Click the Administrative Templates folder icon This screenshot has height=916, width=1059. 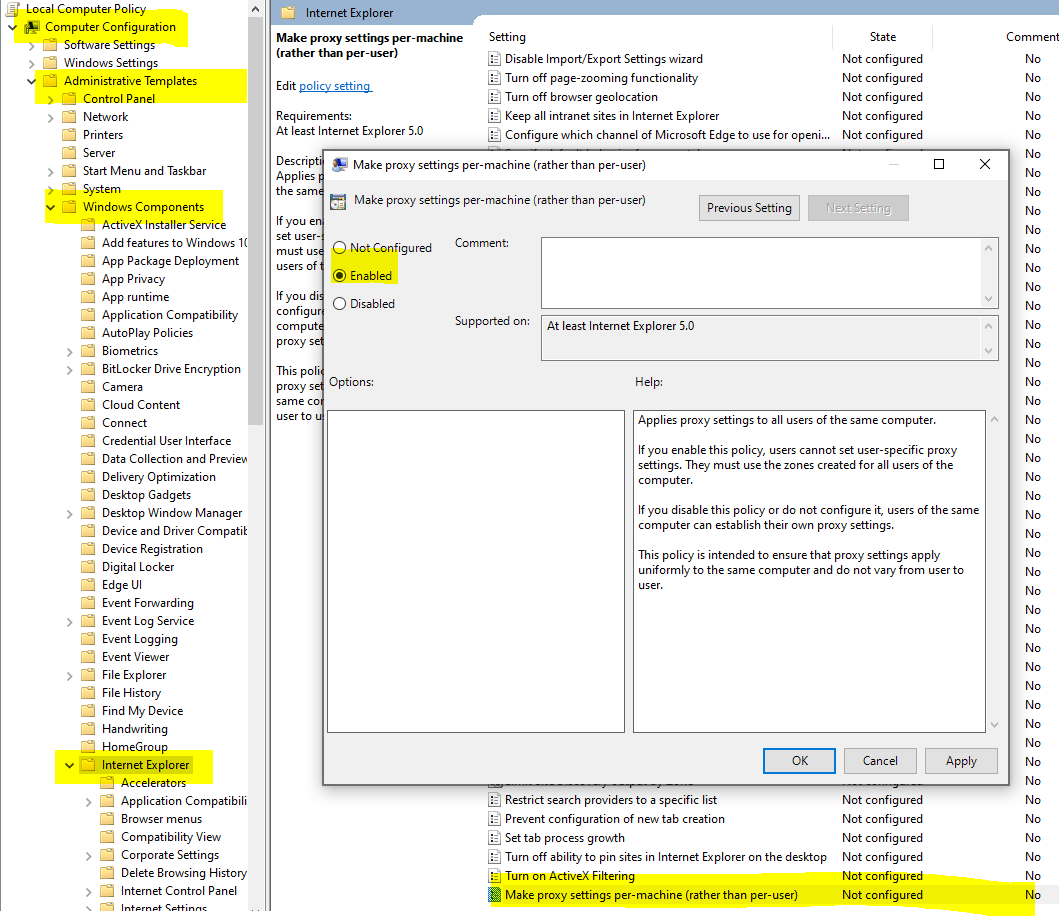(50, 81)
